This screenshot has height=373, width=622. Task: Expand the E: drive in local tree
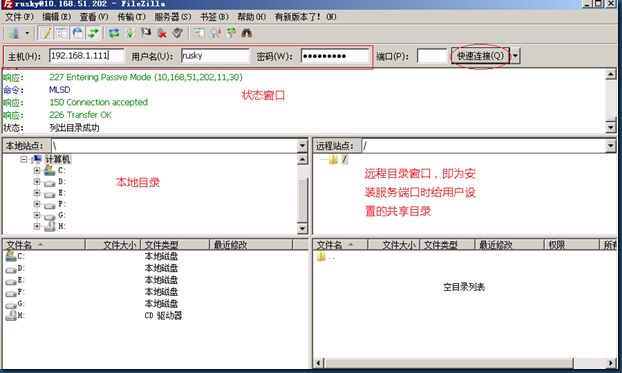click(37, 193)
